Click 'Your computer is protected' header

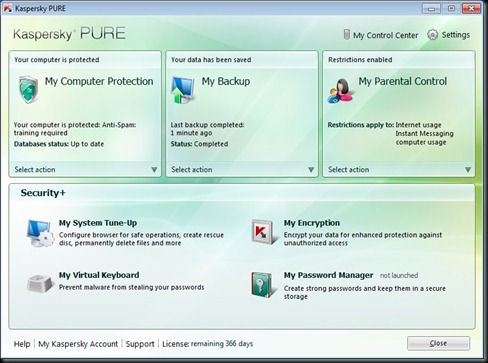coord(57,60)
